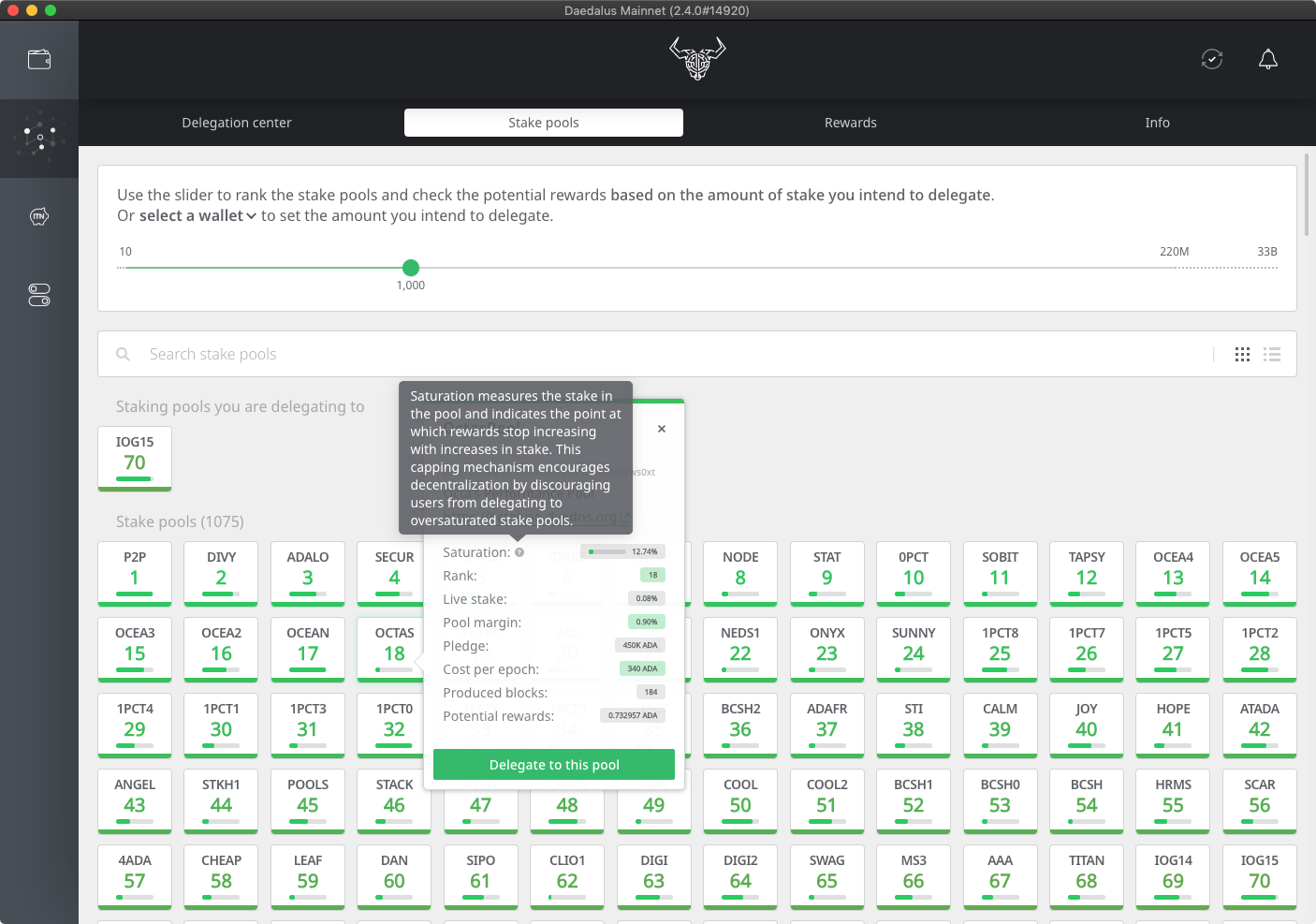Focus the Search stake pools field
Viewport: 1316px width, 924px height.
click(x=655, y=354)
